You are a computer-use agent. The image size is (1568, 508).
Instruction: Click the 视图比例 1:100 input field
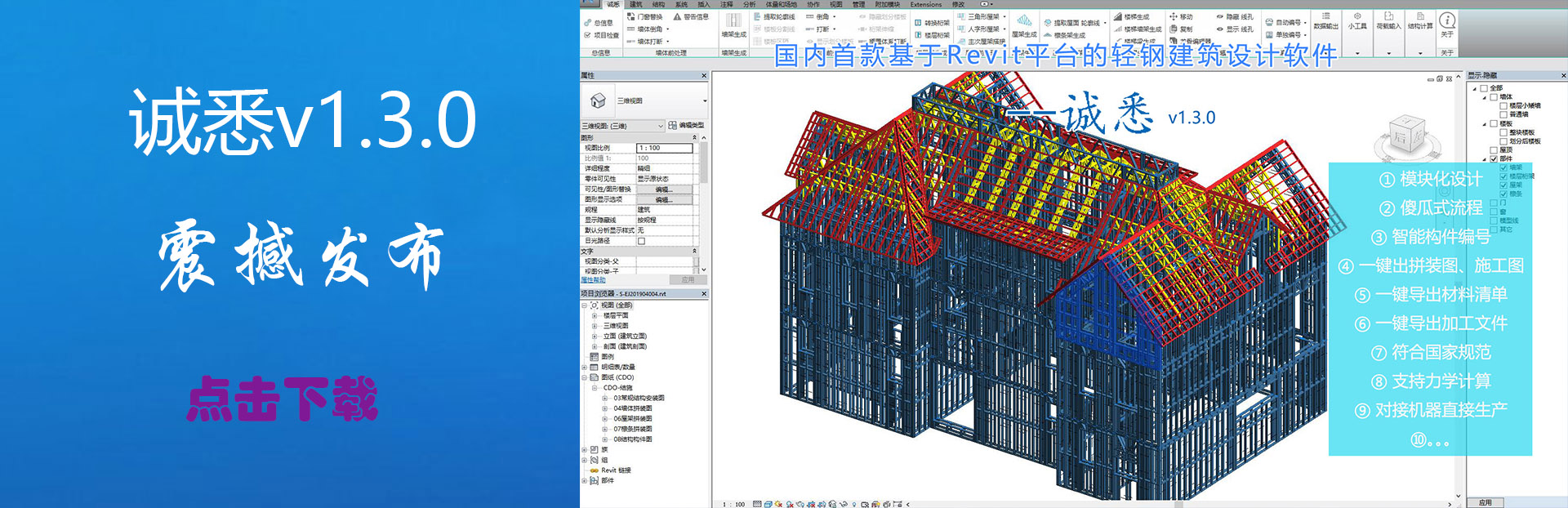coord(664,148)
